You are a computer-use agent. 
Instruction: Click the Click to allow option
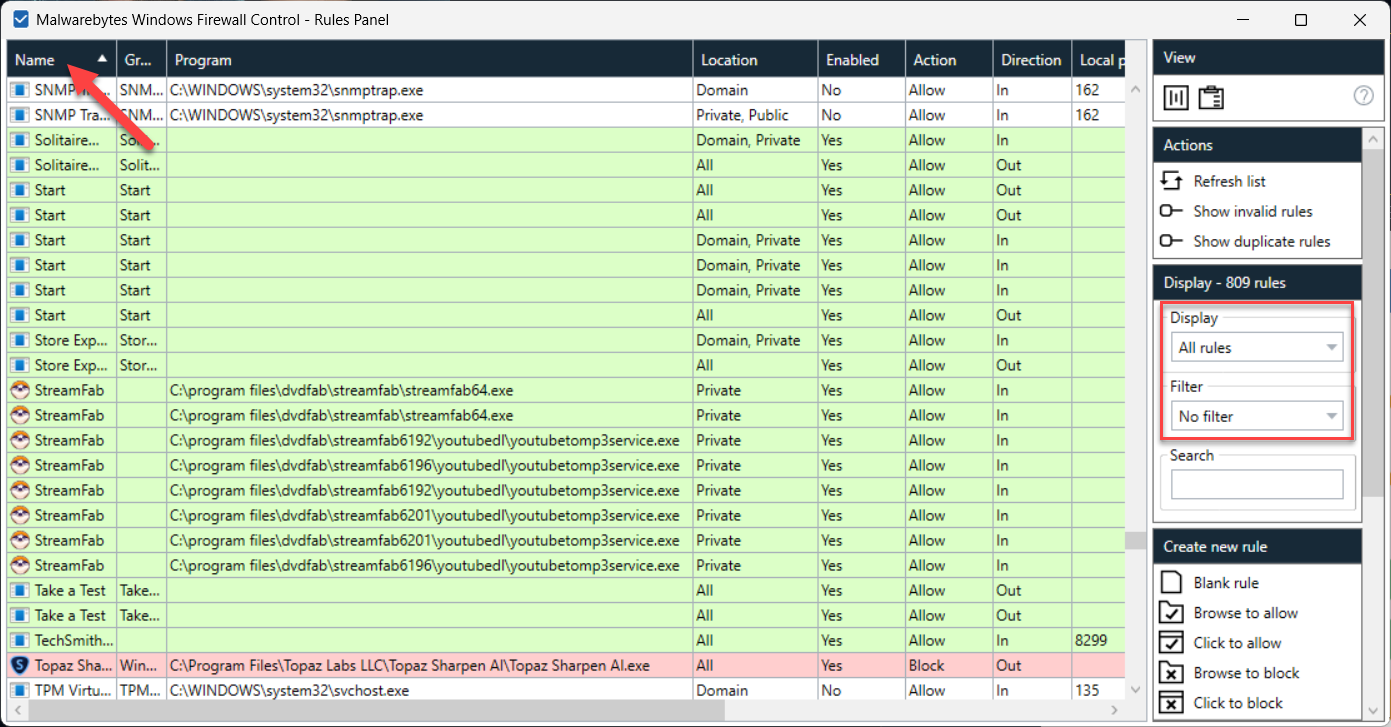[x=1237, y=643]
